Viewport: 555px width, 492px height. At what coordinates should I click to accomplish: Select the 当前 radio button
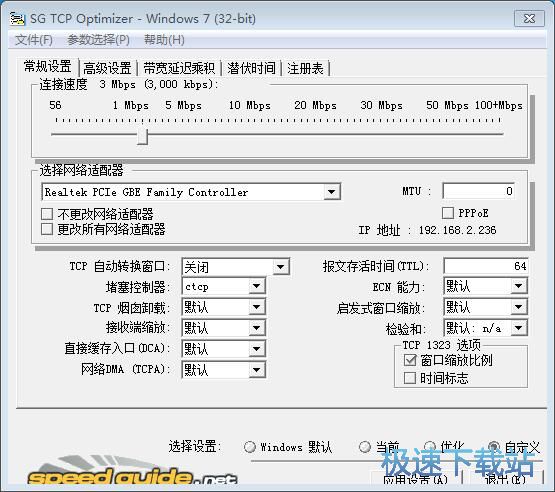[x=365, y=447]
